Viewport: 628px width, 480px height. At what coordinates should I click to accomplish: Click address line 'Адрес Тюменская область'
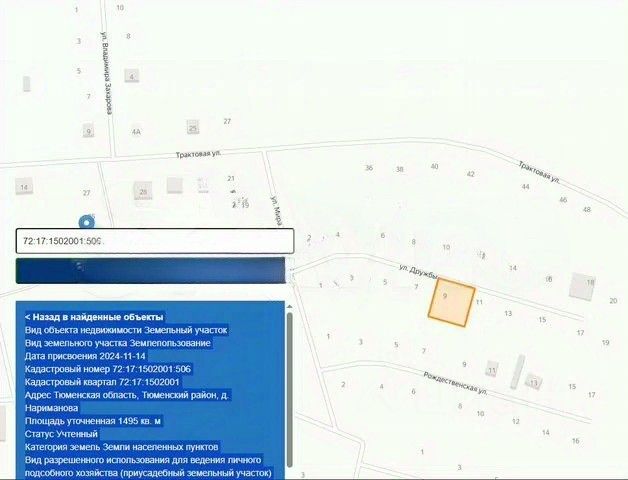click(127, 395)
